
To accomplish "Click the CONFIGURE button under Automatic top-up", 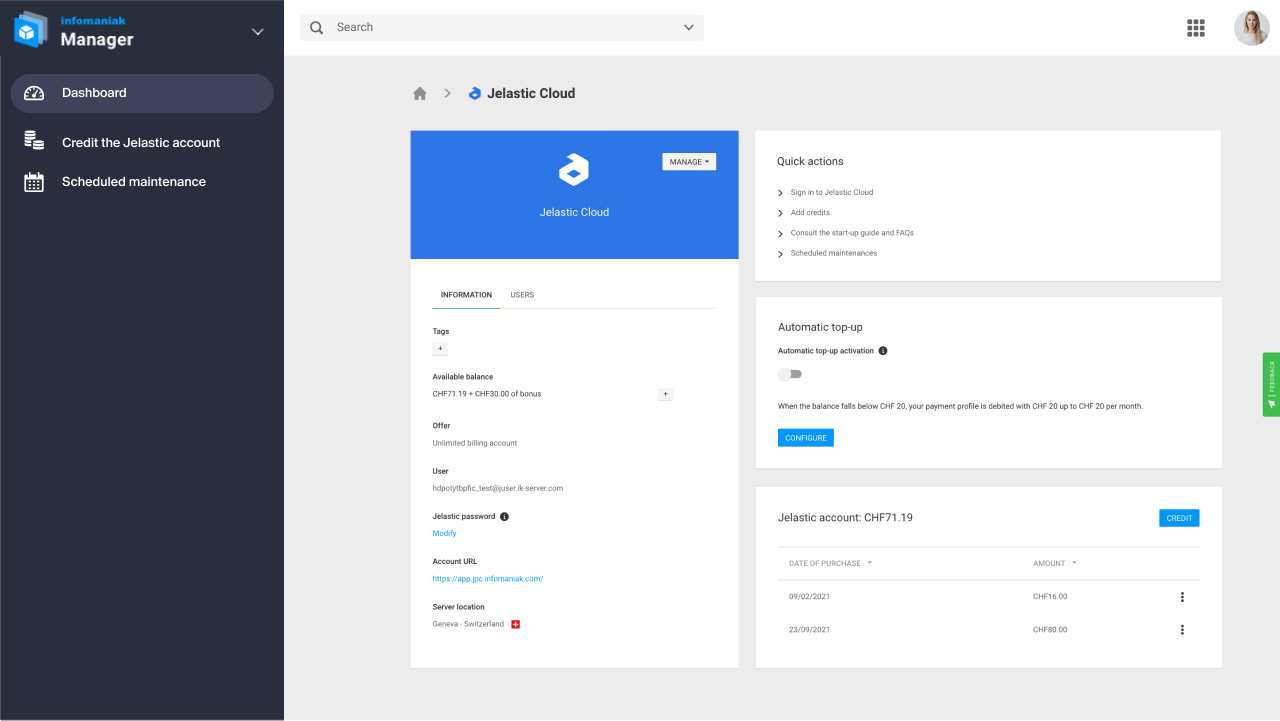I will click(x=805, y=437).
